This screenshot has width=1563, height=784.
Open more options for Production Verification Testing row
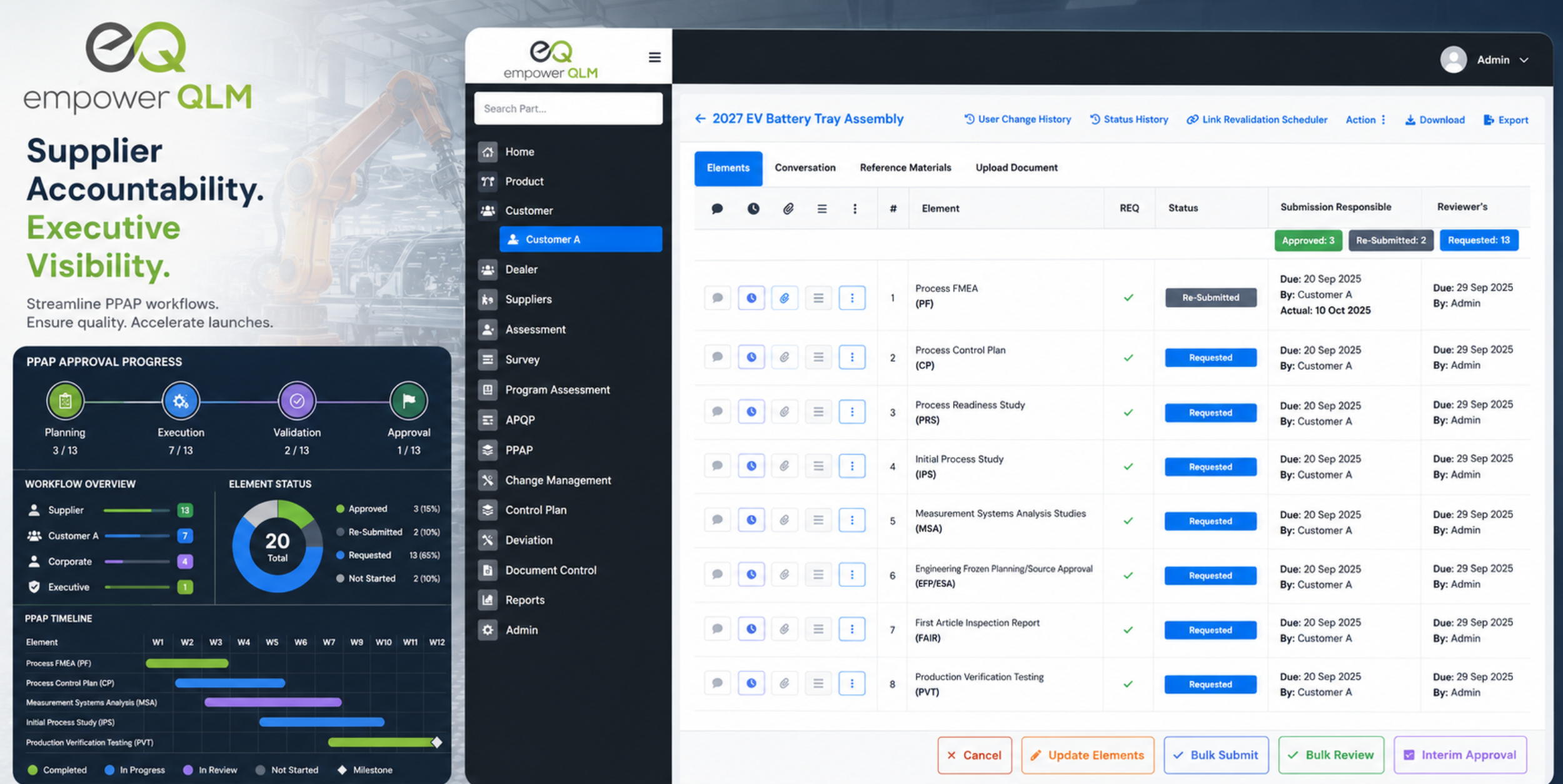[852, 683]
